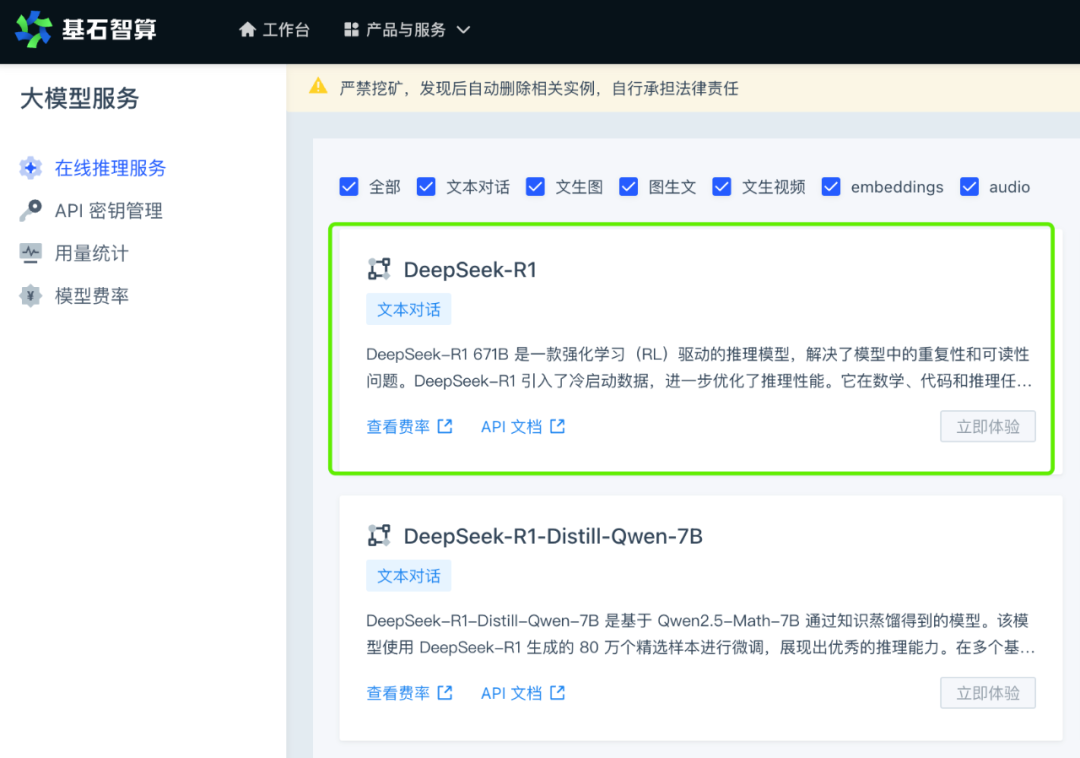The image size is (1080, 758).
Task: Click the 文本对话 tag under DeepSeek-R1-Distill-Qwen-7B
Action: pyautogui.click(x=408, y=576)
